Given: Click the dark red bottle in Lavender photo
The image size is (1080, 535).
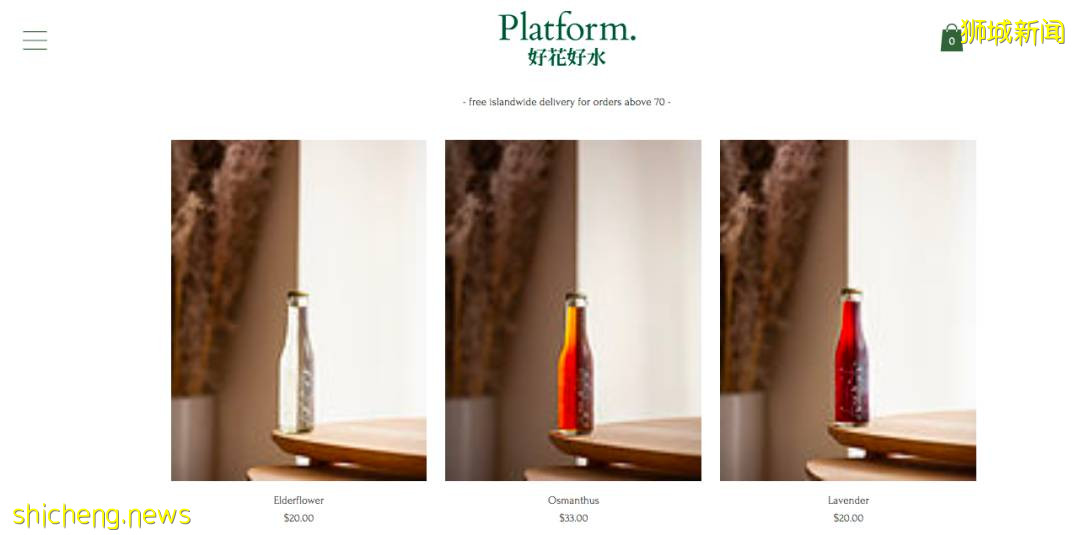Looking at the screenshot, I should [851, 357].
